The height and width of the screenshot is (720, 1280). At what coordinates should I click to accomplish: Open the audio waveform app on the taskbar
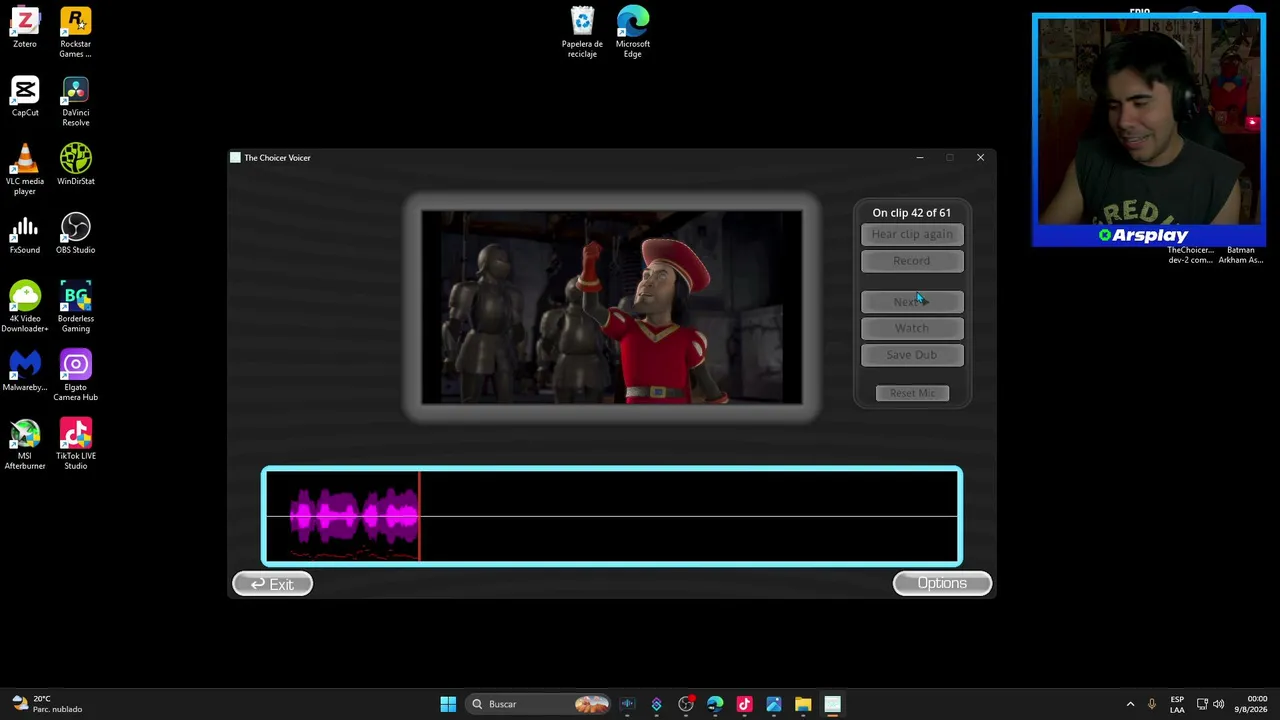(x=627, y=704)
